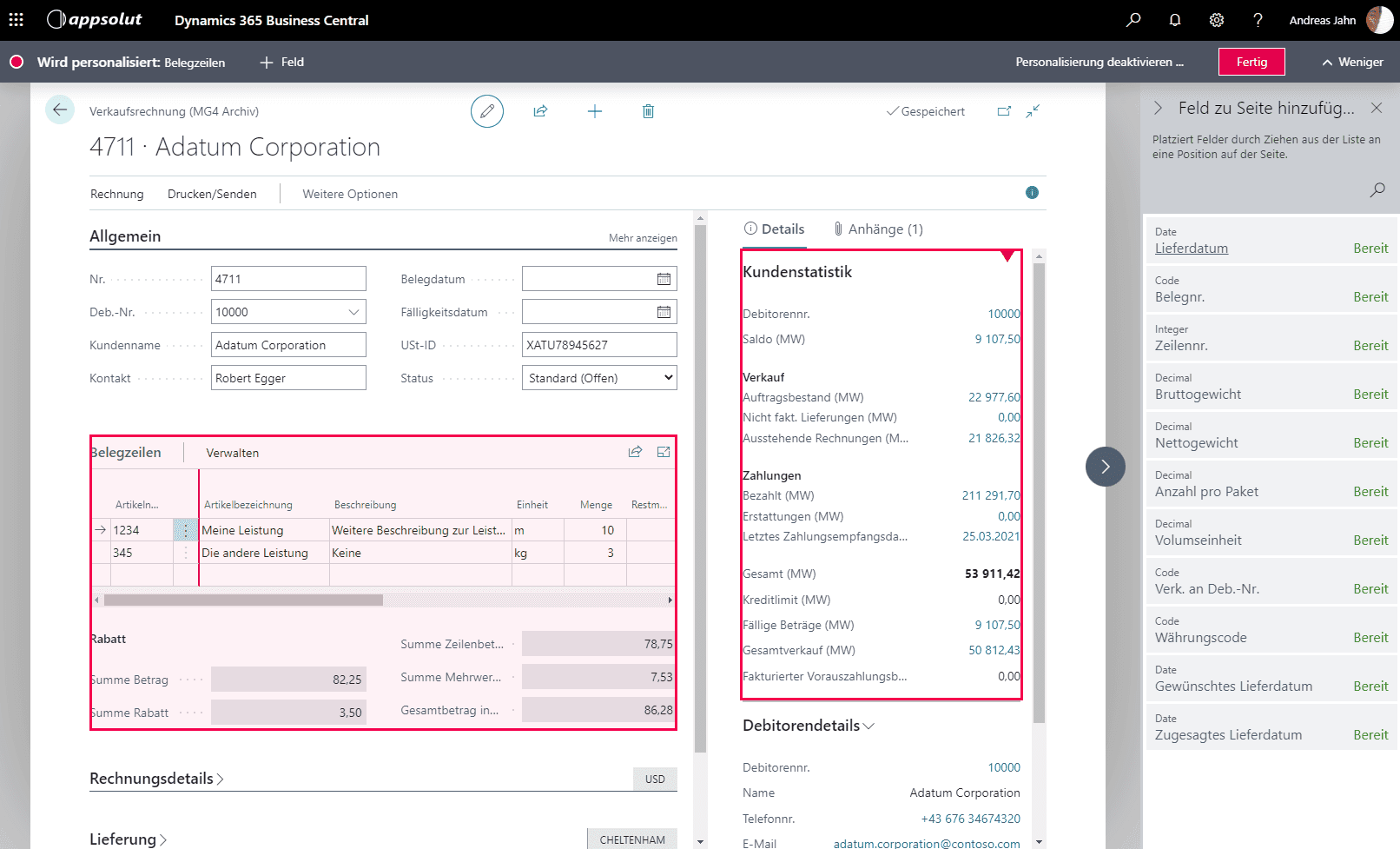1400x849 pixels.
Task: Open the Drucken/Senden menu
Action: (x=212, y=194)
